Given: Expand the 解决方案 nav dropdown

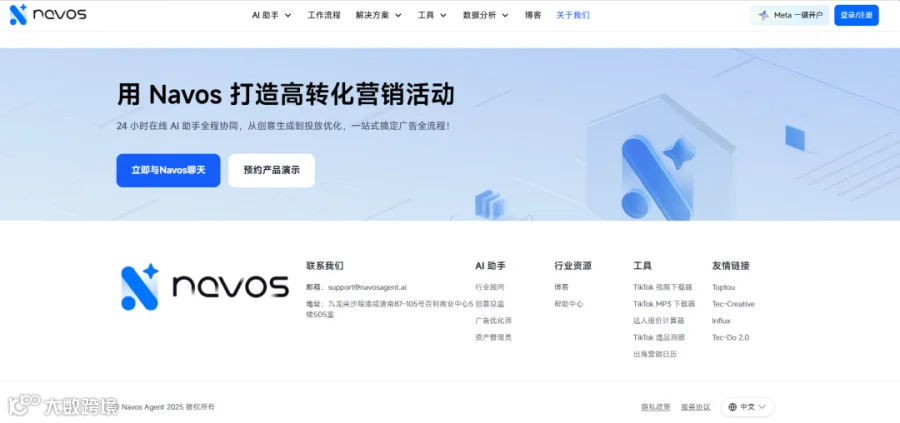Looking at the screenshot, I should pyautogui.click(x=378, y=15).
